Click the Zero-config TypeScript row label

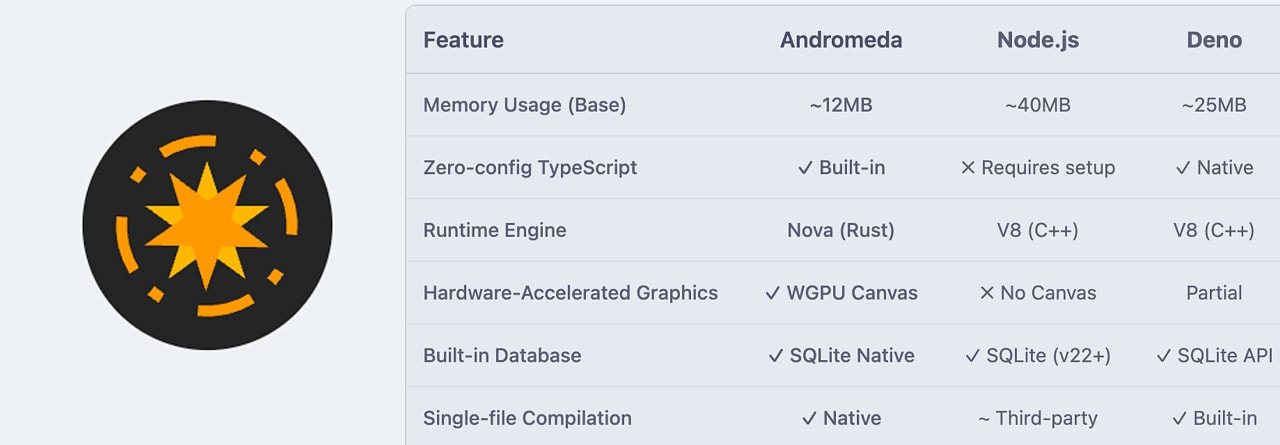[x=530, y=167]
